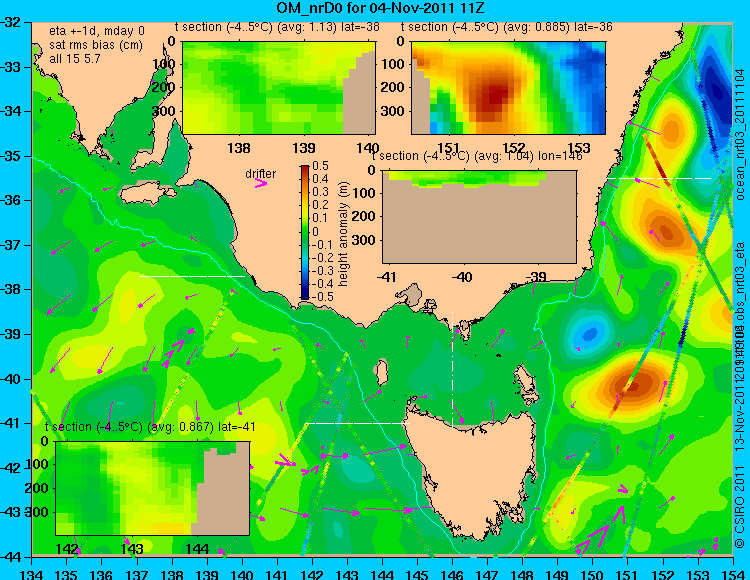Click the 'drifter' legend label
The width and height of the screenshot is (750, 580).
261,174
